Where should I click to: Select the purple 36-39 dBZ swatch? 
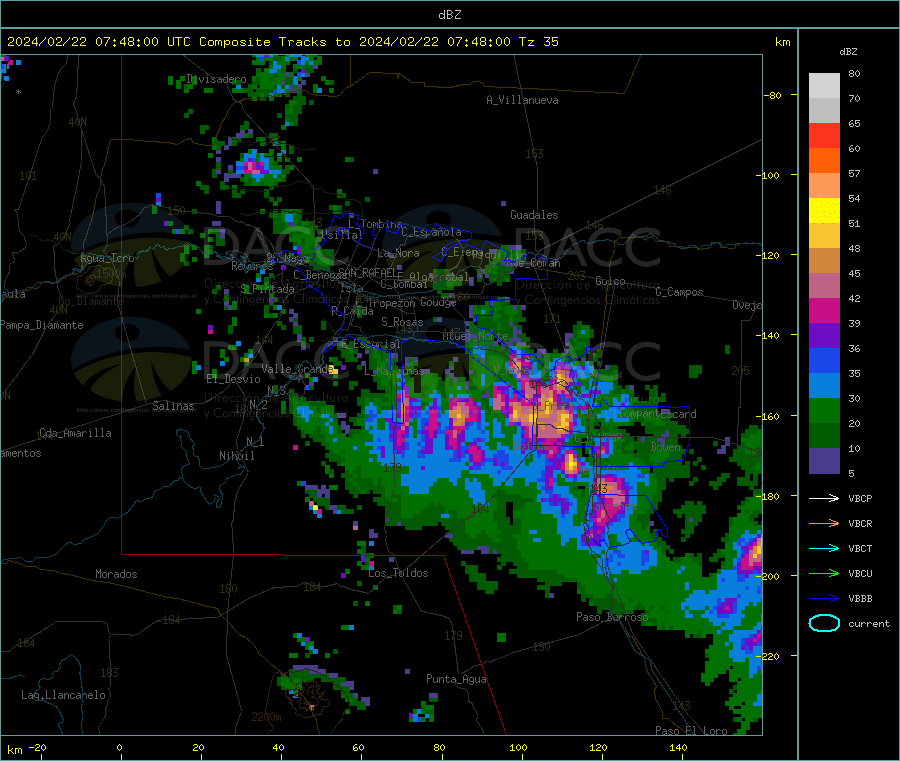point(824,336)
